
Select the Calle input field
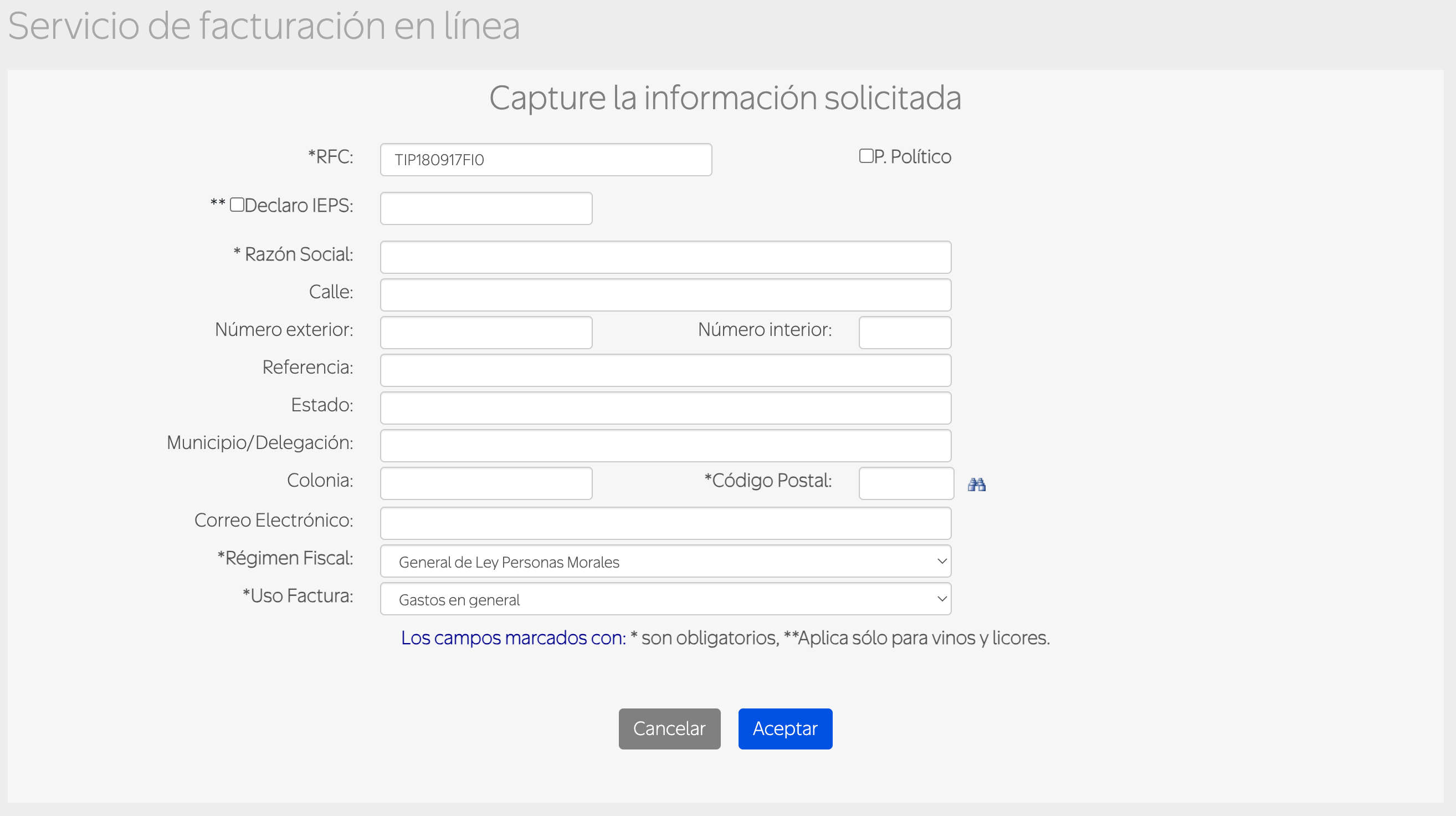click(665, 294)
